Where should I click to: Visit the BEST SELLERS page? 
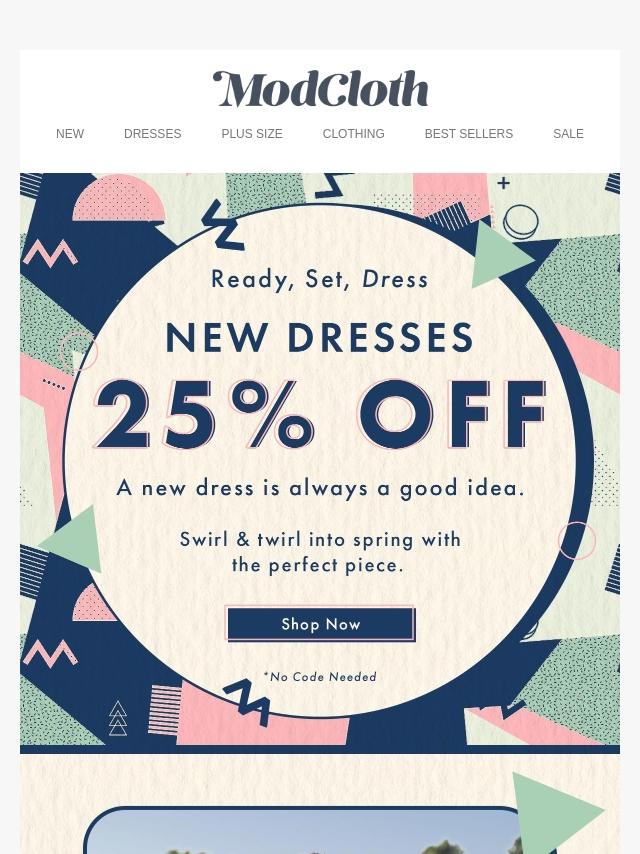[x=468, y=134]
